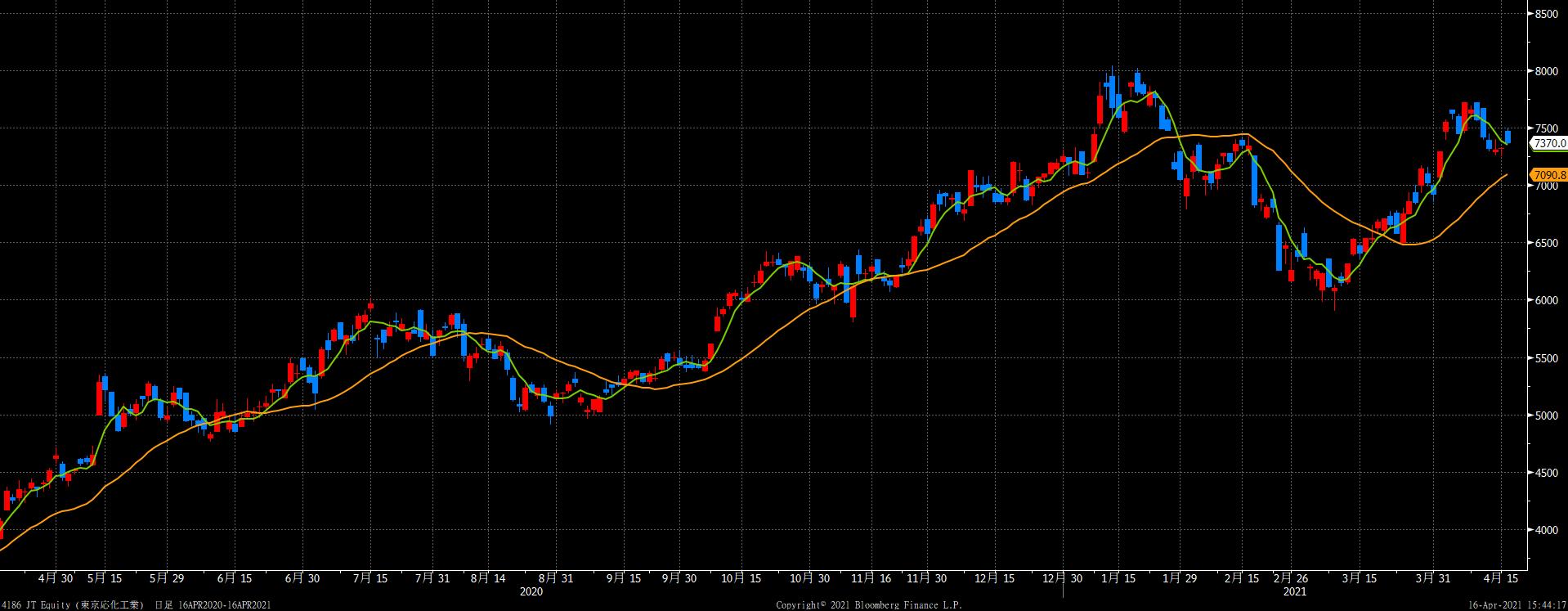Click the 8000 price axis label
Screen dimensions: 1568x611
[x=1548, y=71]
